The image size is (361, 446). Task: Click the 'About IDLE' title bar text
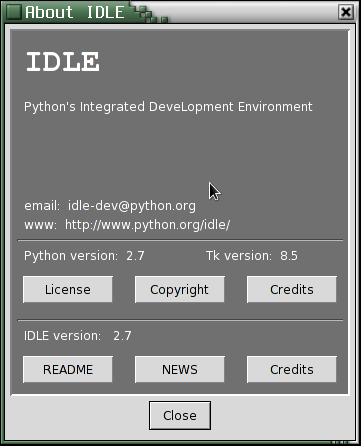point(75,12)
